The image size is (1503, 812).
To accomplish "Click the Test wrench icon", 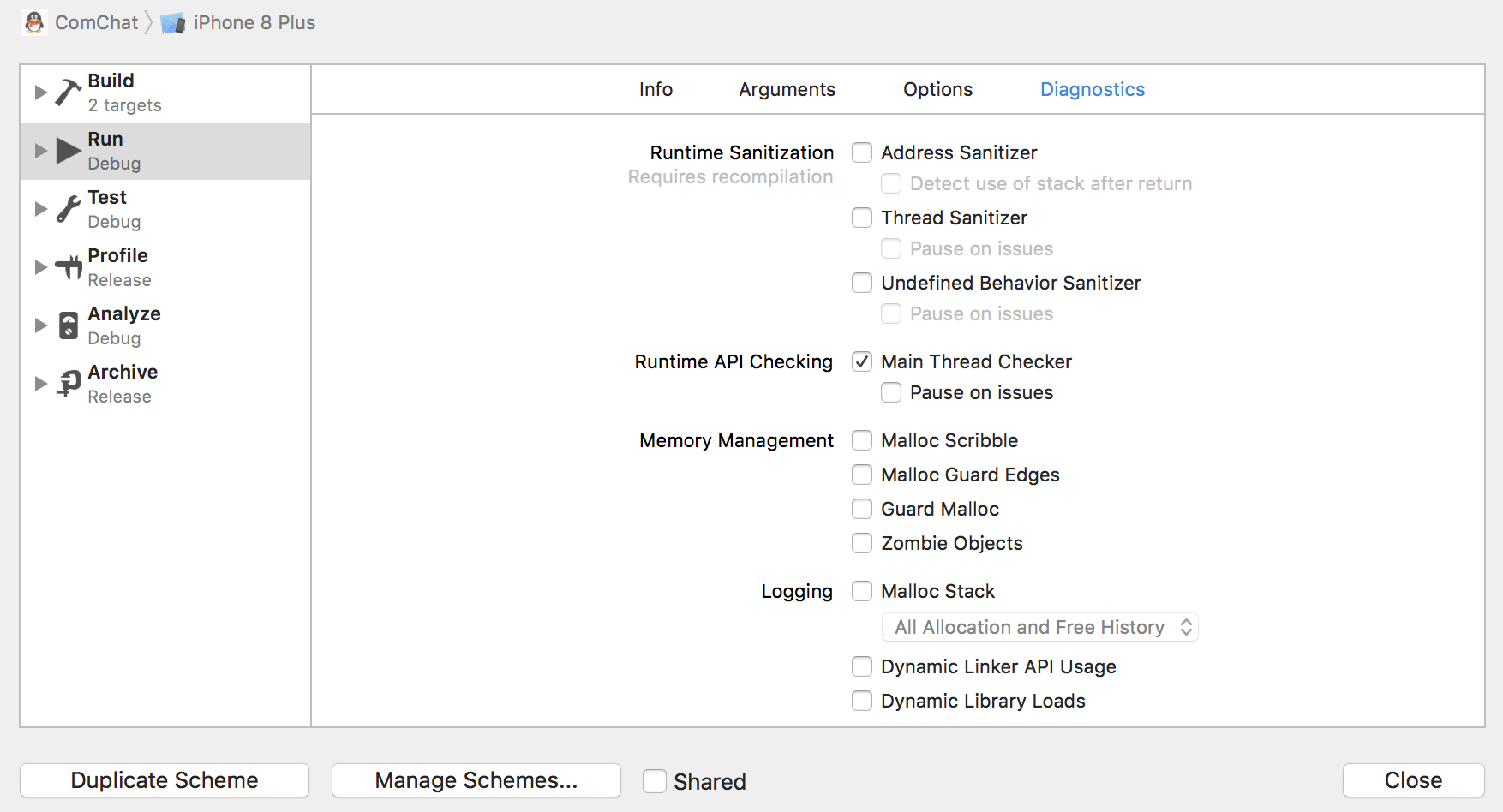I will point(69,208).
